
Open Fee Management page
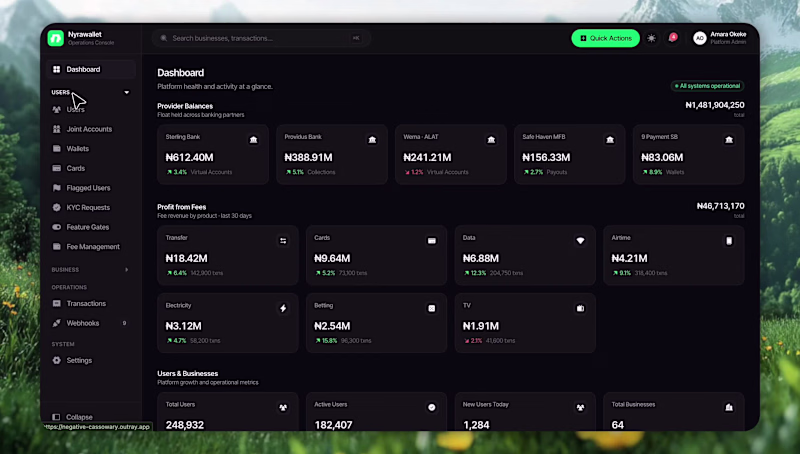point(91,247)
